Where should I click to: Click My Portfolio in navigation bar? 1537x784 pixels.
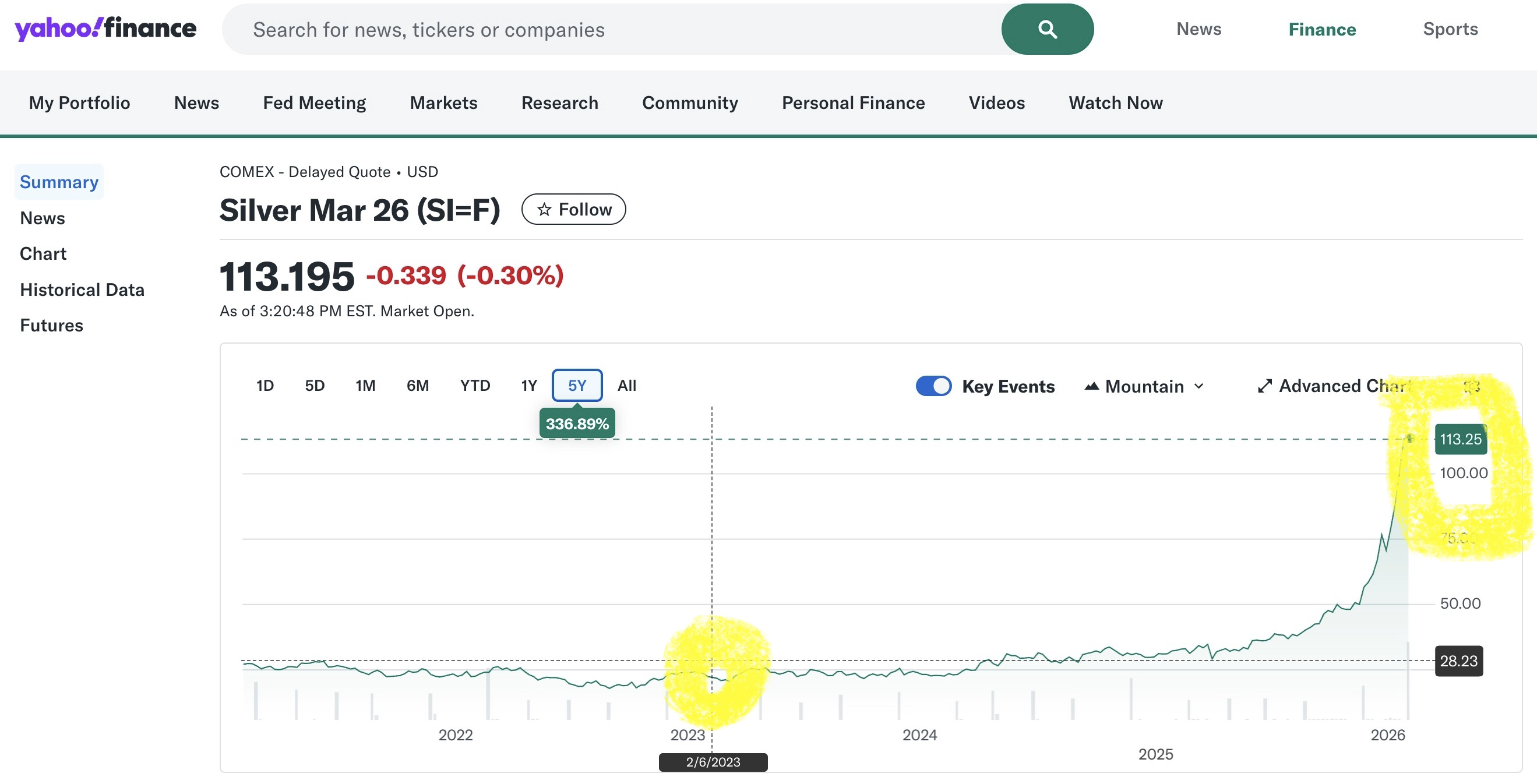pyautogui.click(x=79, y=103)
